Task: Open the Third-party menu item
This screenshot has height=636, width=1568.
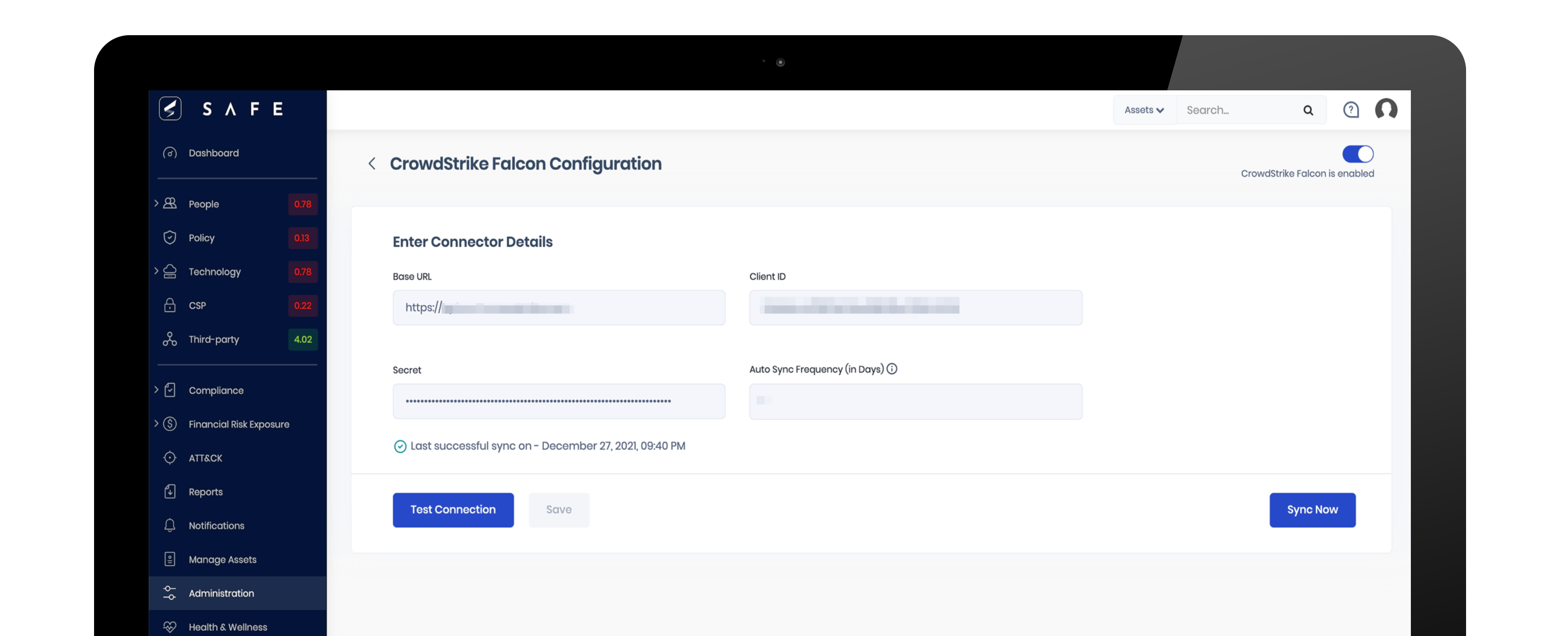Action: (238, 339)
